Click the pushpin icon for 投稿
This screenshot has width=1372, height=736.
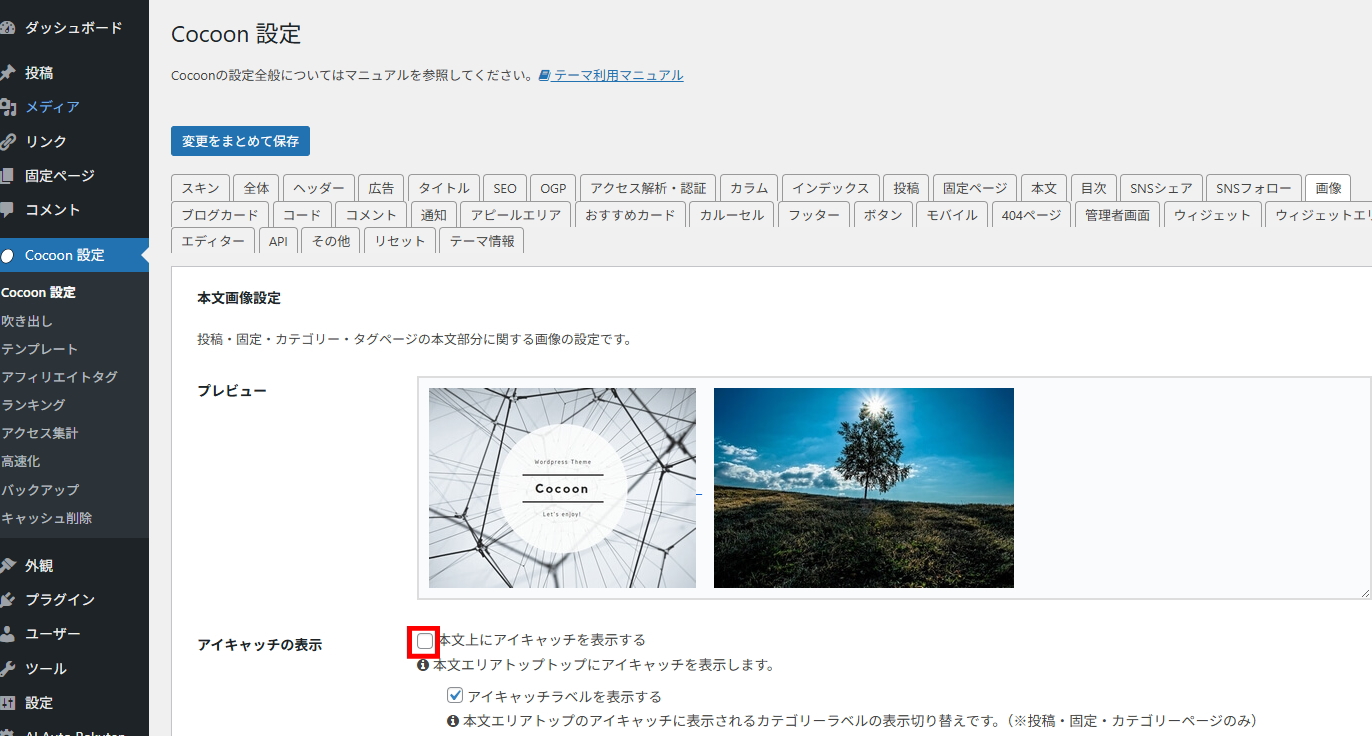(8, 73)
